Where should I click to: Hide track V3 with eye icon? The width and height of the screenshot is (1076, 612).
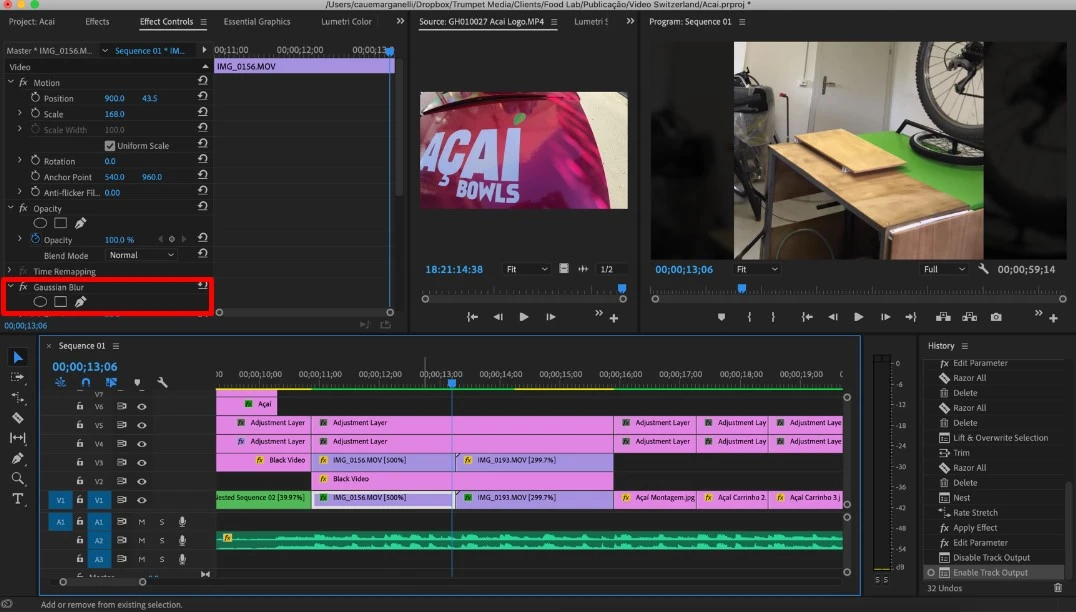[x=142, y=462]
